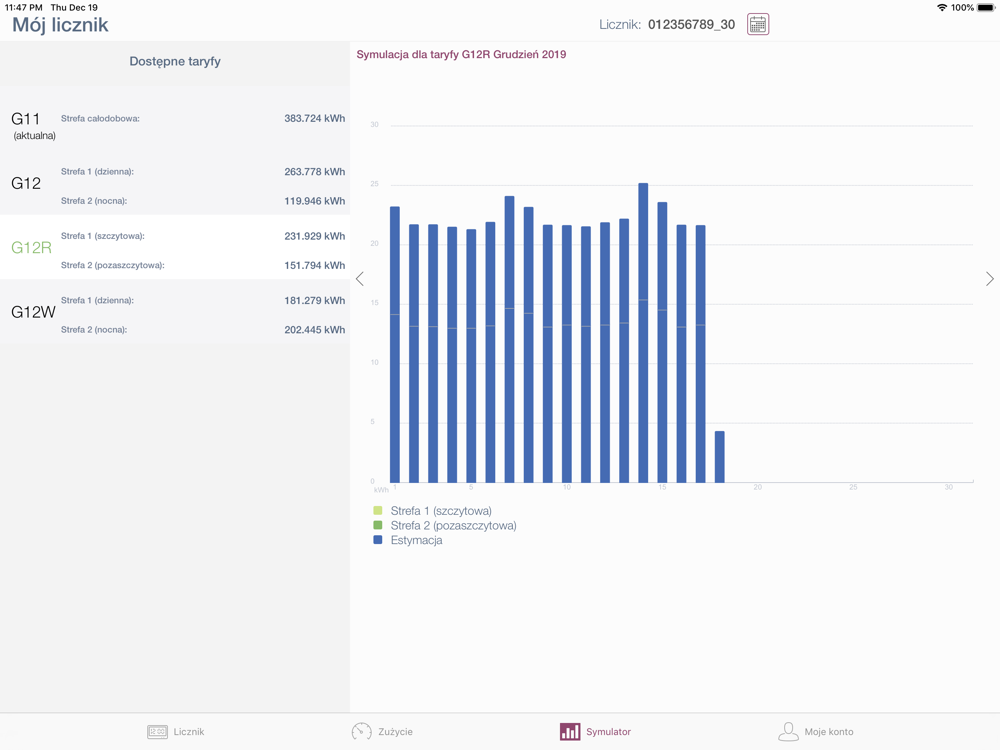Go to previous month with left chevron
The width and height of the screenshot is (1000, 750).
click(360, 279)
